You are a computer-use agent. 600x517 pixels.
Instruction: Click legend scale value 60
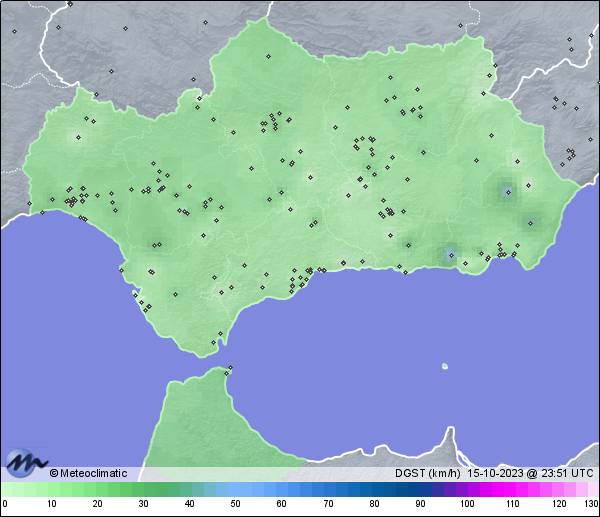pos(282,503)
